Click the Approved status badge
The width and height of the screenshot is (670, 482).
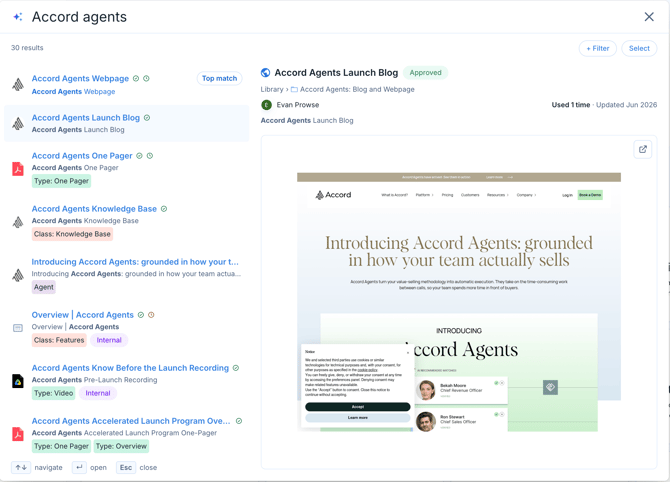point(425,73)
